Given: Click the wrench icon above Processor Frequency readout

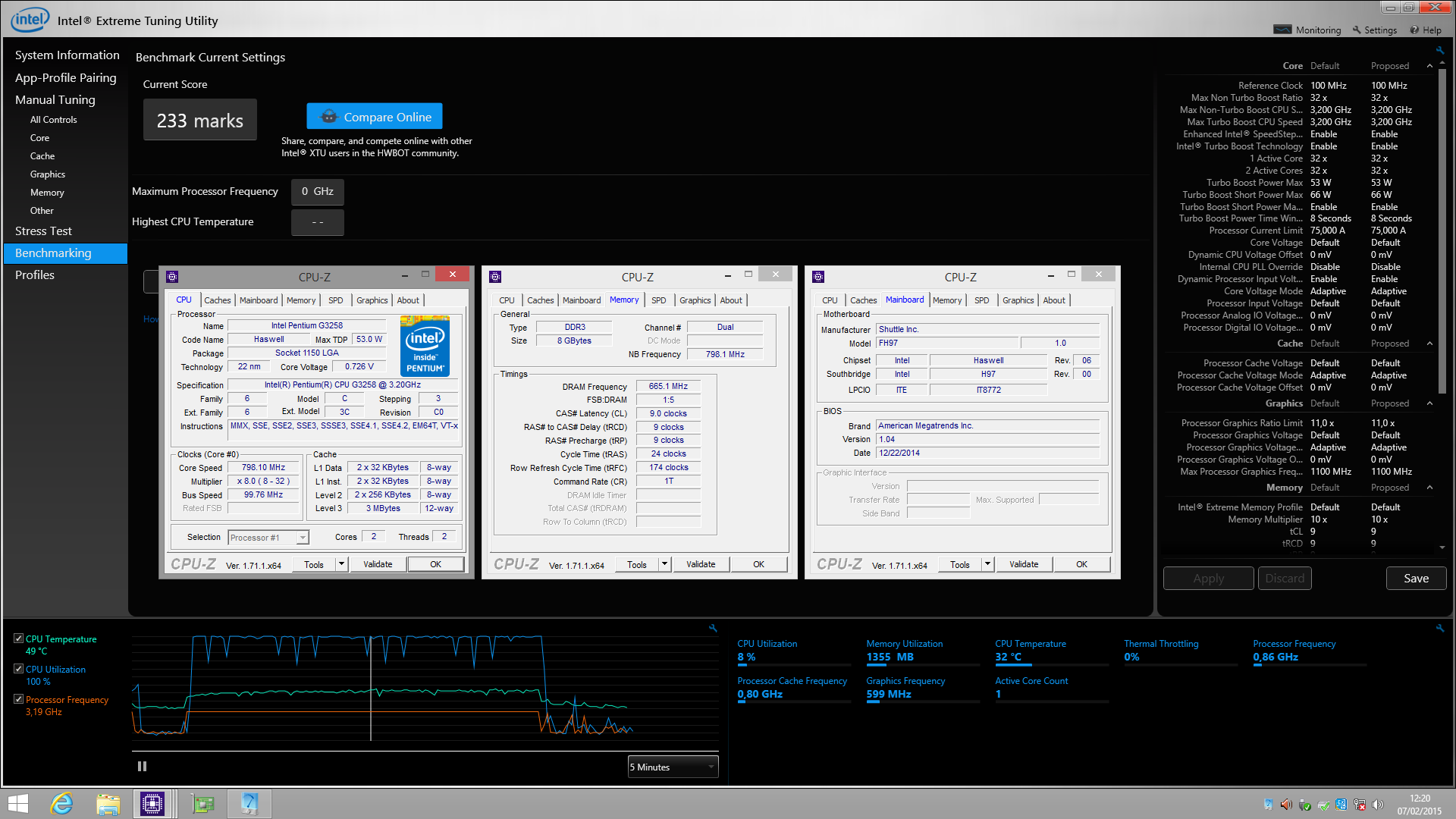Looking at the screenshot, I should pos(1439,628).
